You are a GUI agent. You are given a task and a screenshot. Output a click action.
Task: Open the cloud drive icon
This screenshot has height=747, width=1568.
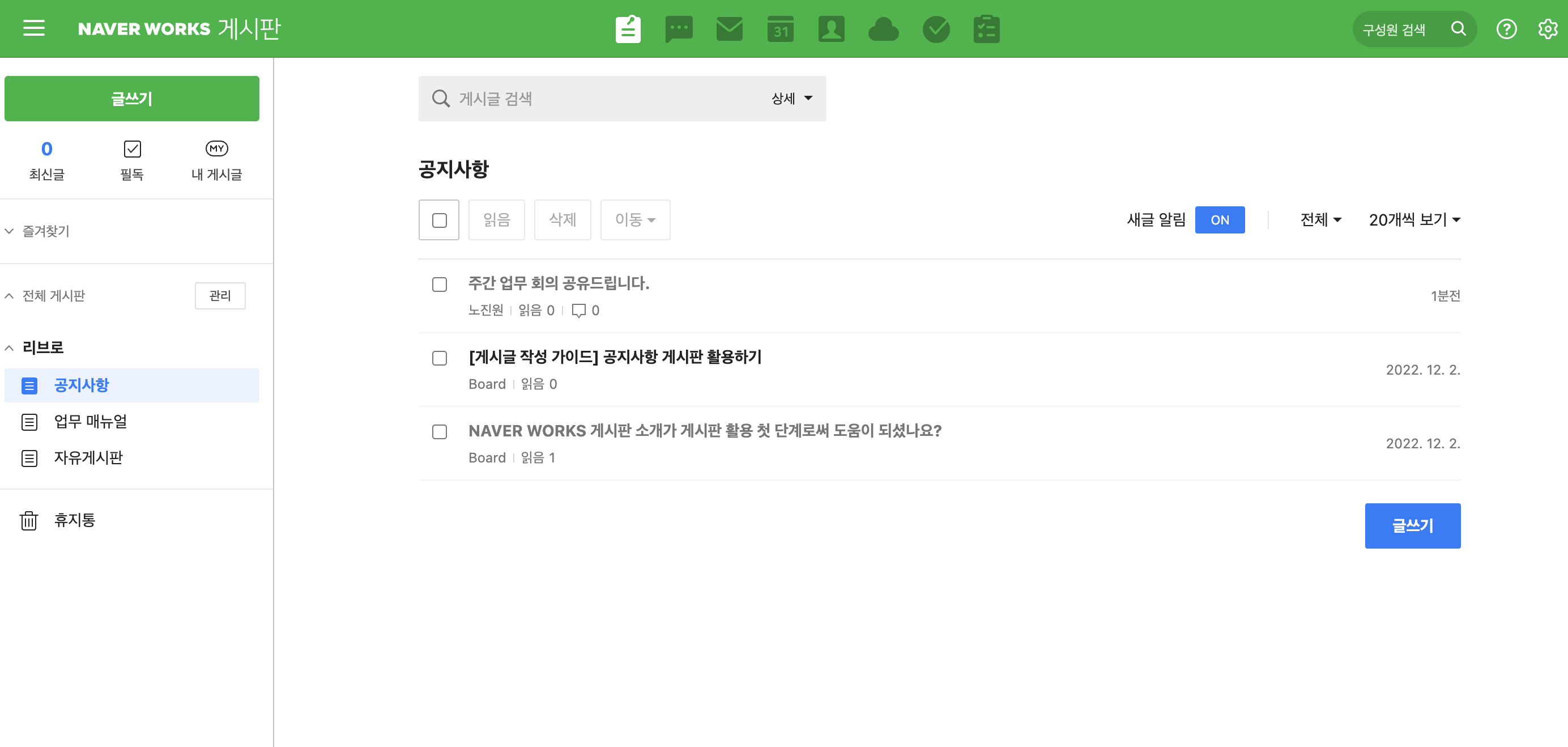tap(883, 28)
